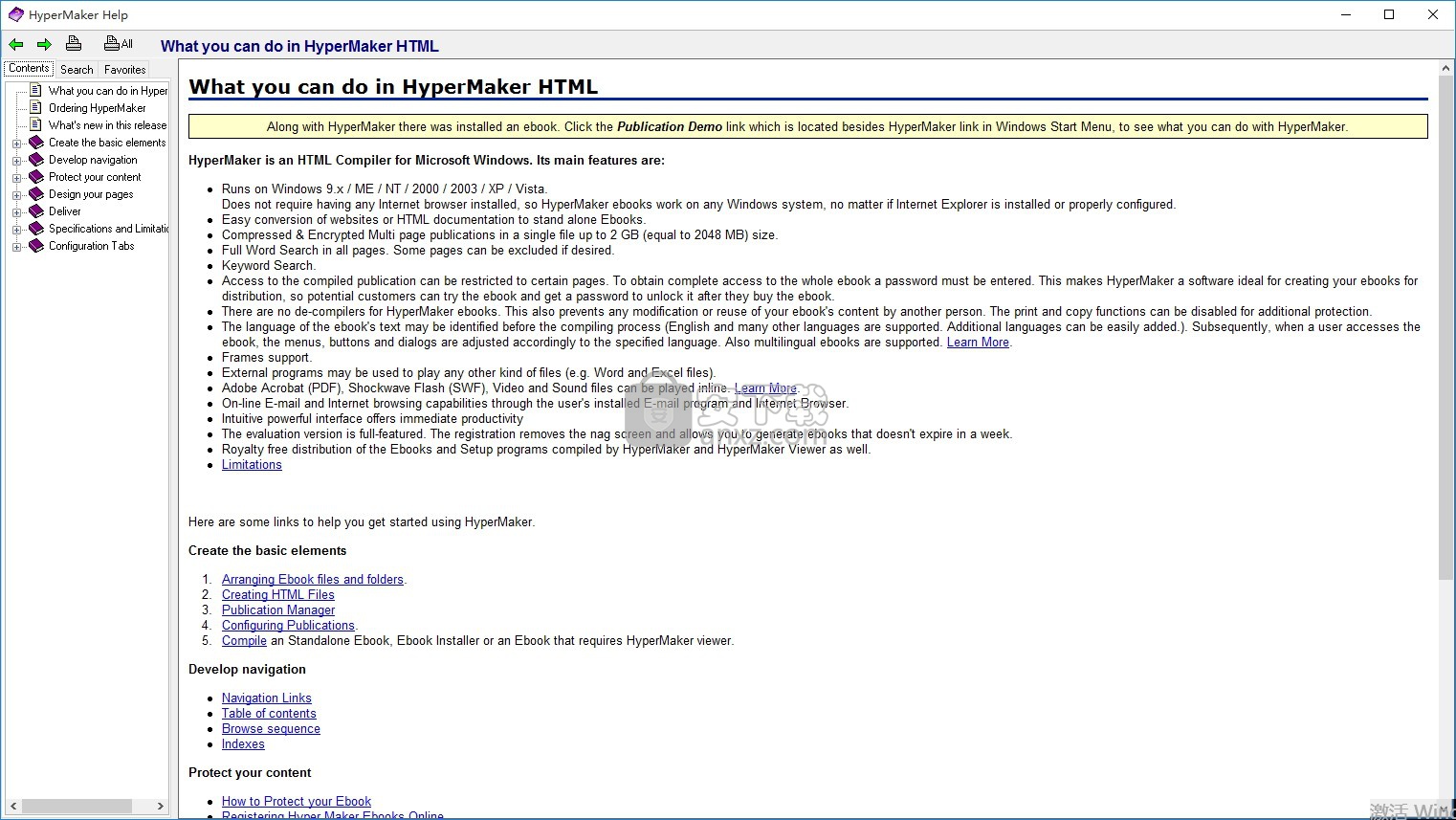The height and width of the screenshot is (820, 1456).
Task: Switch to the Favorites tab
Action: pos(125,70)
